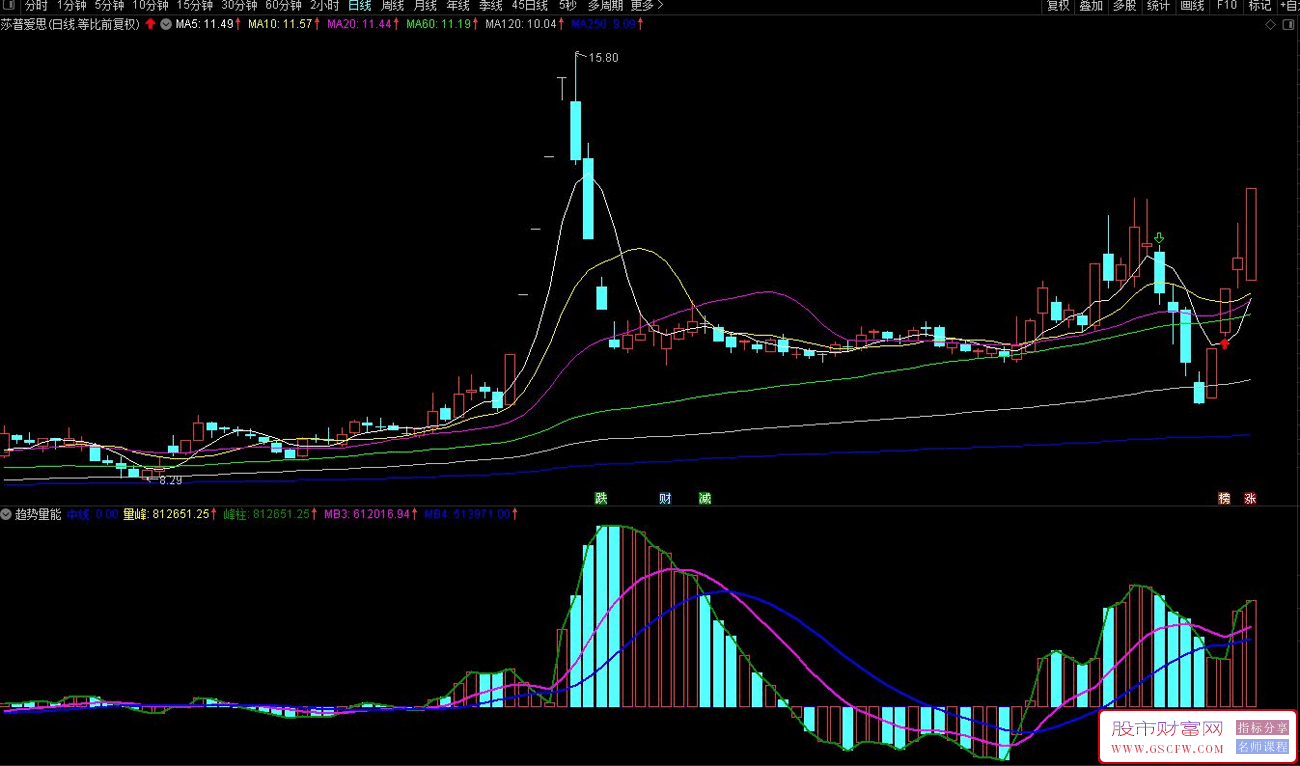This screenshot has width=1300, height=766.
Task: Select the 5秒 period tab
Action: click(567, 6)
